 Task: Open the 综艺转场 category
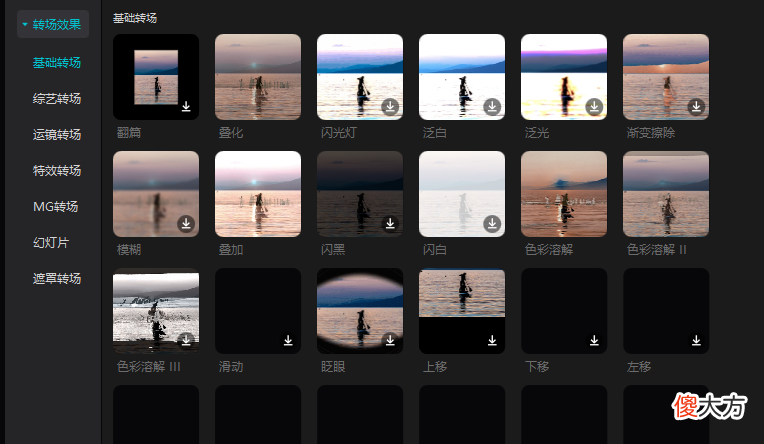tap(57, 98)
